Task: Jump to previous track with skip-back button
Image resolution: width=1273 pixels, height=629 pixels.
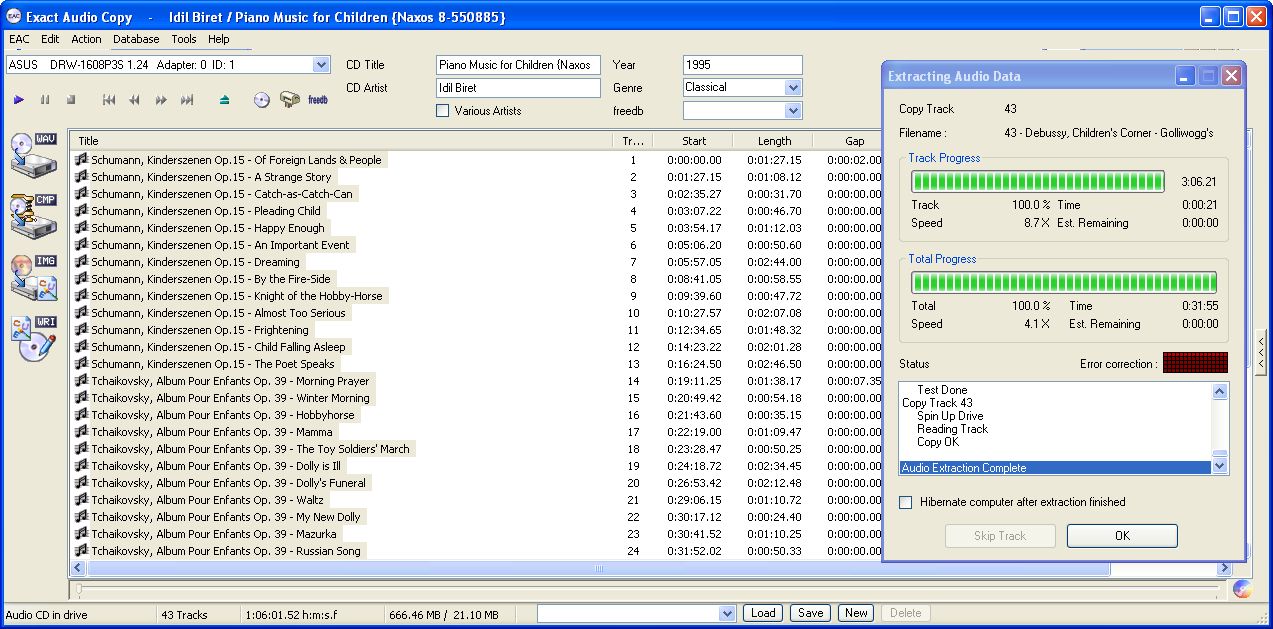Action: pos(109,100)
